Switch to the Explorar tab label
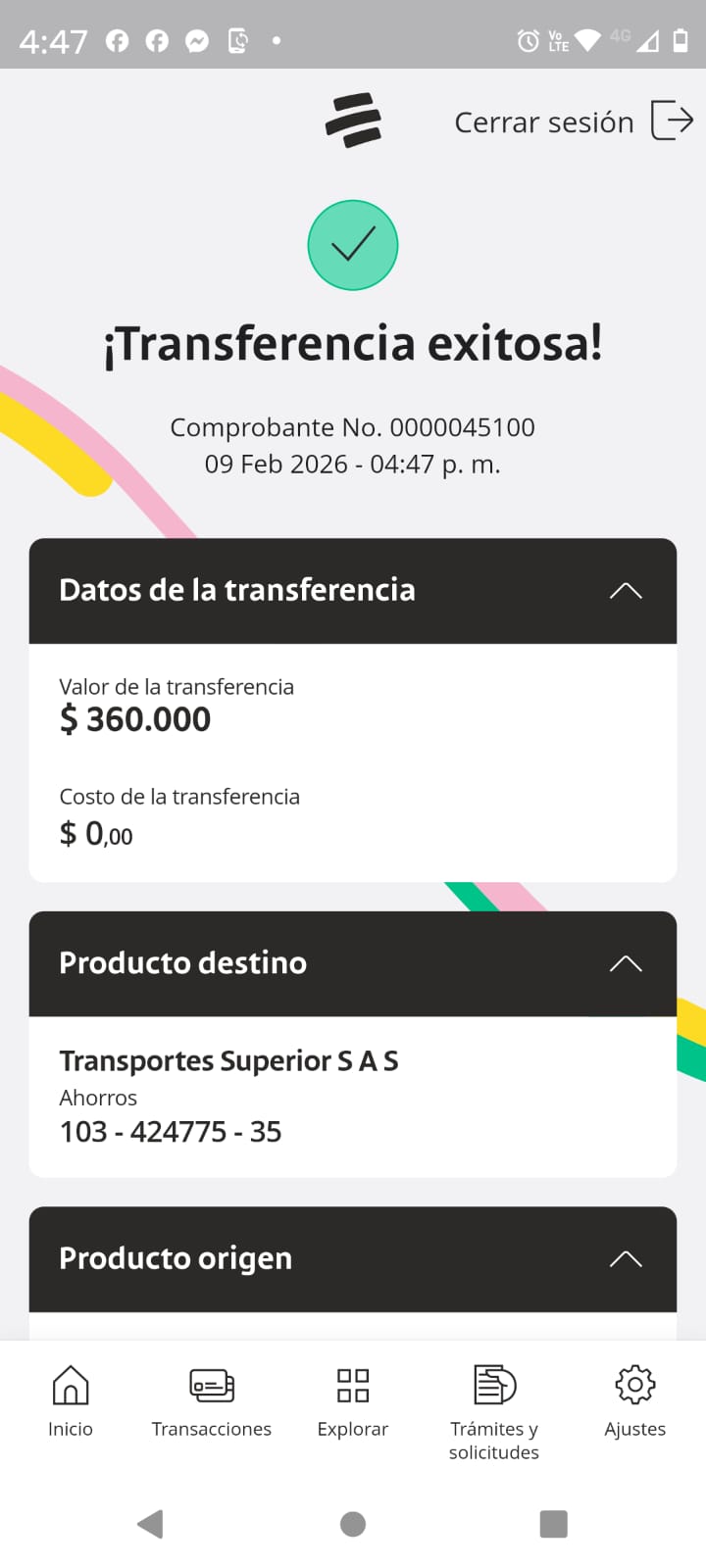The image size is (706, 1568). (x=353, y=1429)
